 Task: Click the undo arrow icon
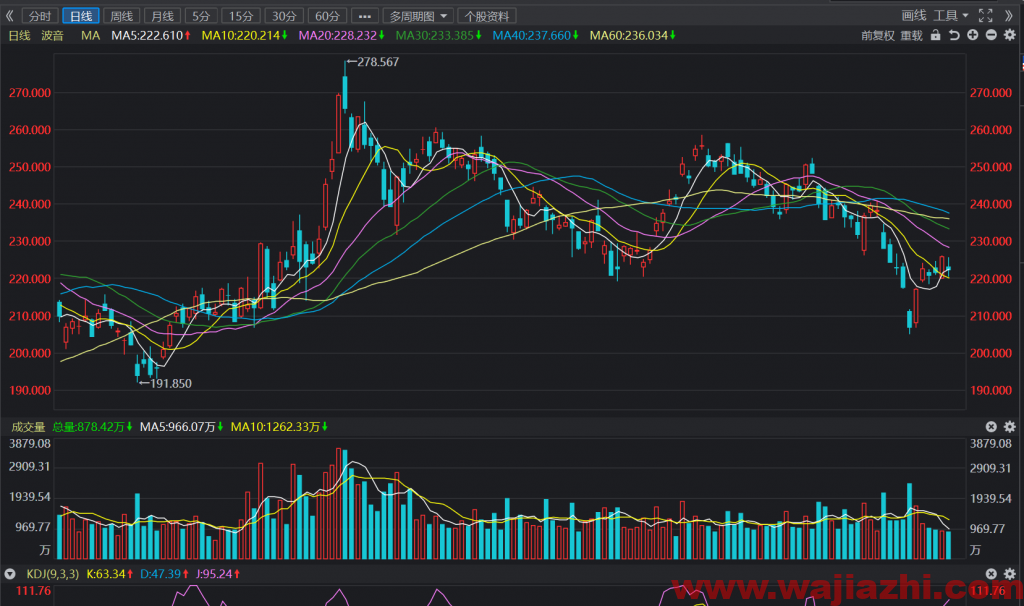[x=954, y=35]
